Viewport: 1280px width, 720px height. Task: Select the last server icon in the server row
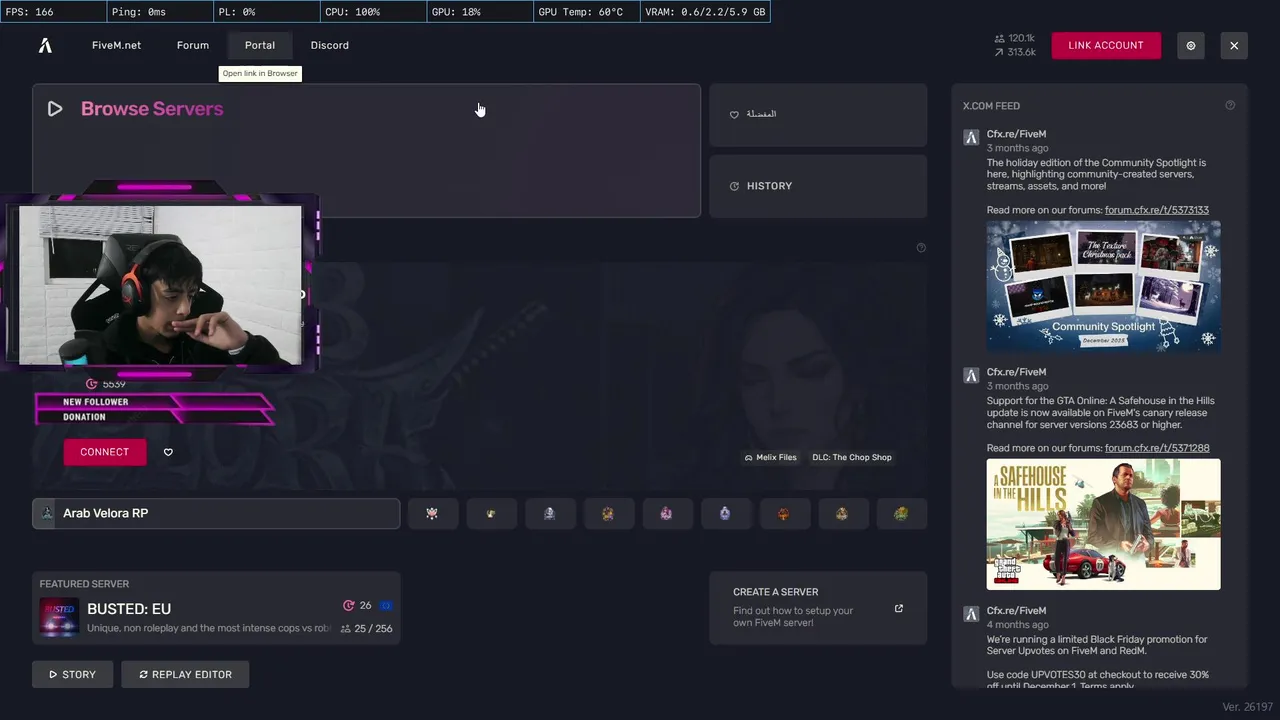point(901,513)
